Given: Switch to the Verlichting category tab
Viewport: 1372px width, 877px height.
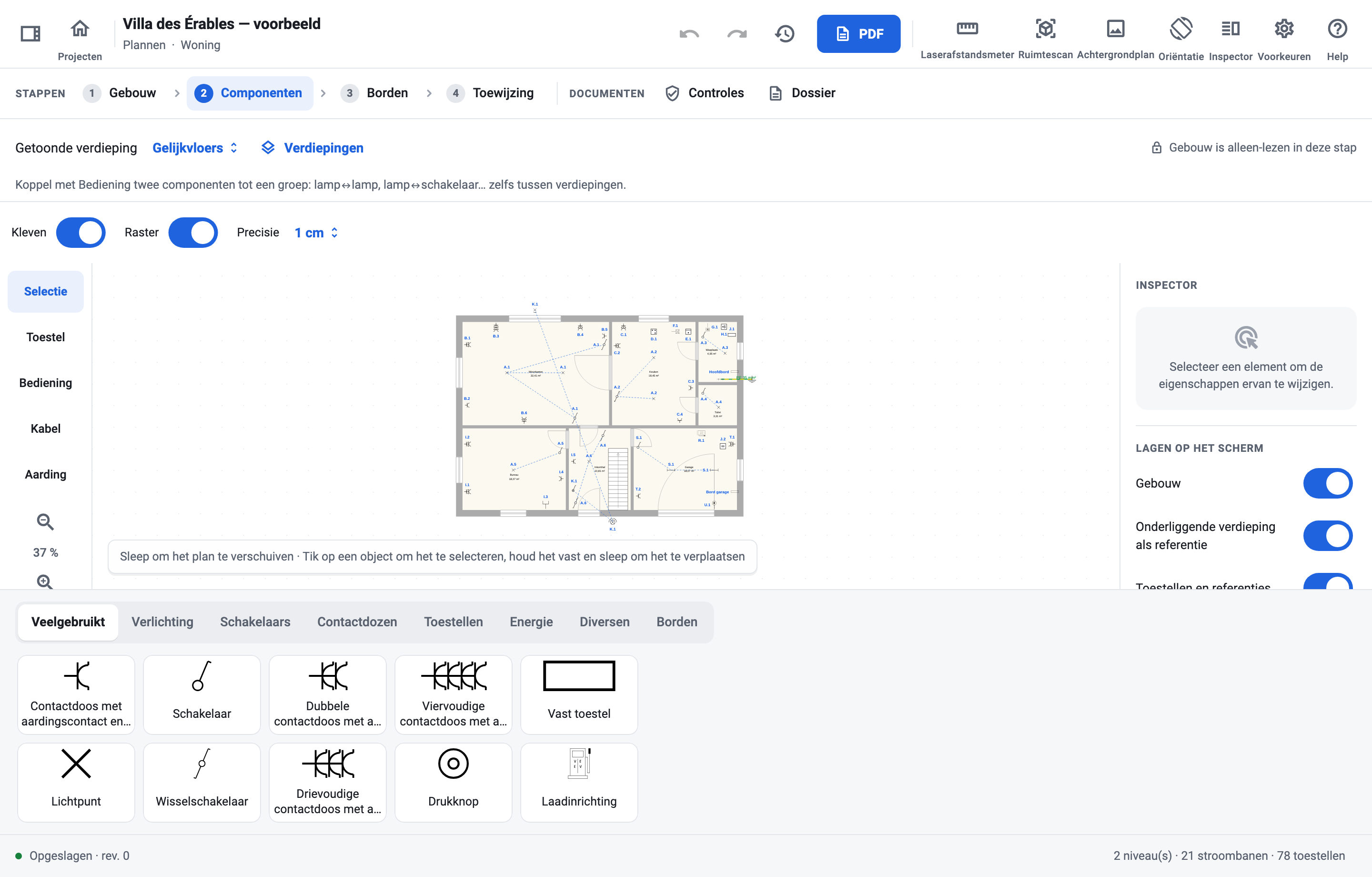Looking at the screenshot, I should 162,622.
